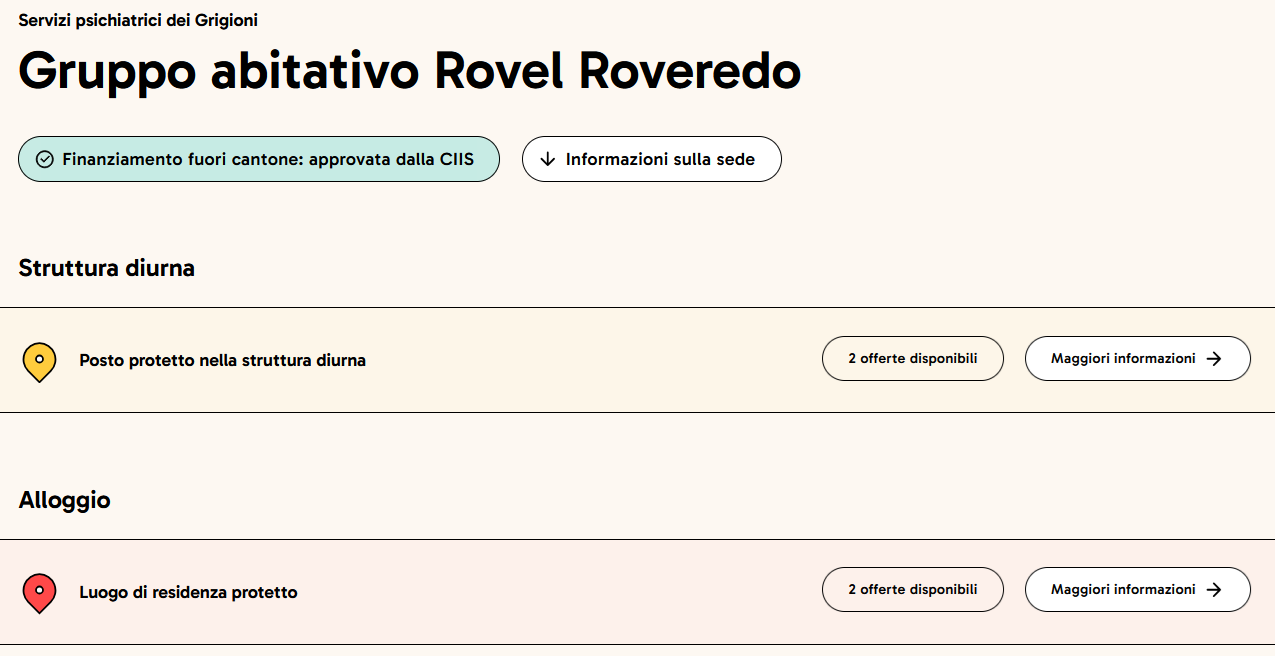
Task: Show 2 offerte disponibili for Luogo di residenza
Action: pos(912,590)
